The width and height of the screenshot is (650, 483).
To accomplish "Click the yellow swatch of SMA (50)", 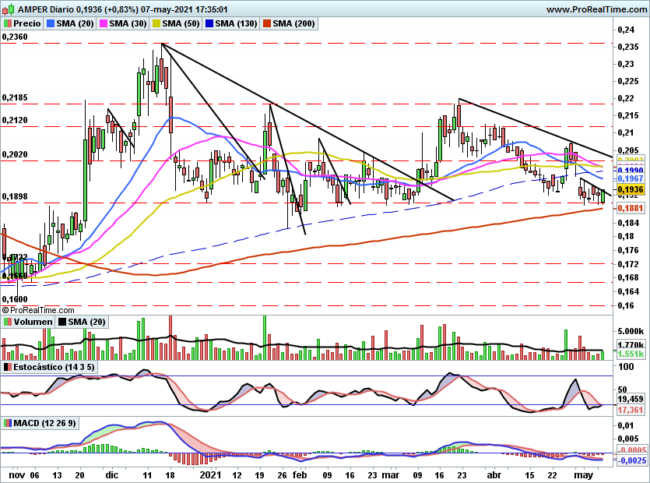I will coord(157,24).
